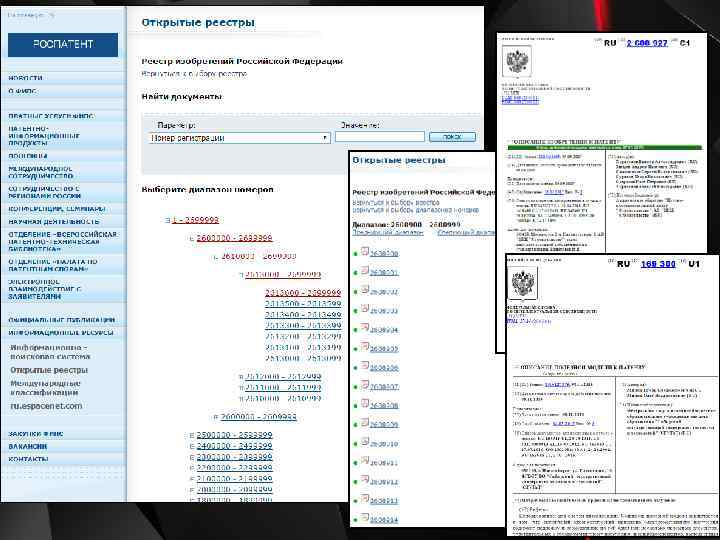Select range 2613400 - 2613499 in tree

coord(303,315)
